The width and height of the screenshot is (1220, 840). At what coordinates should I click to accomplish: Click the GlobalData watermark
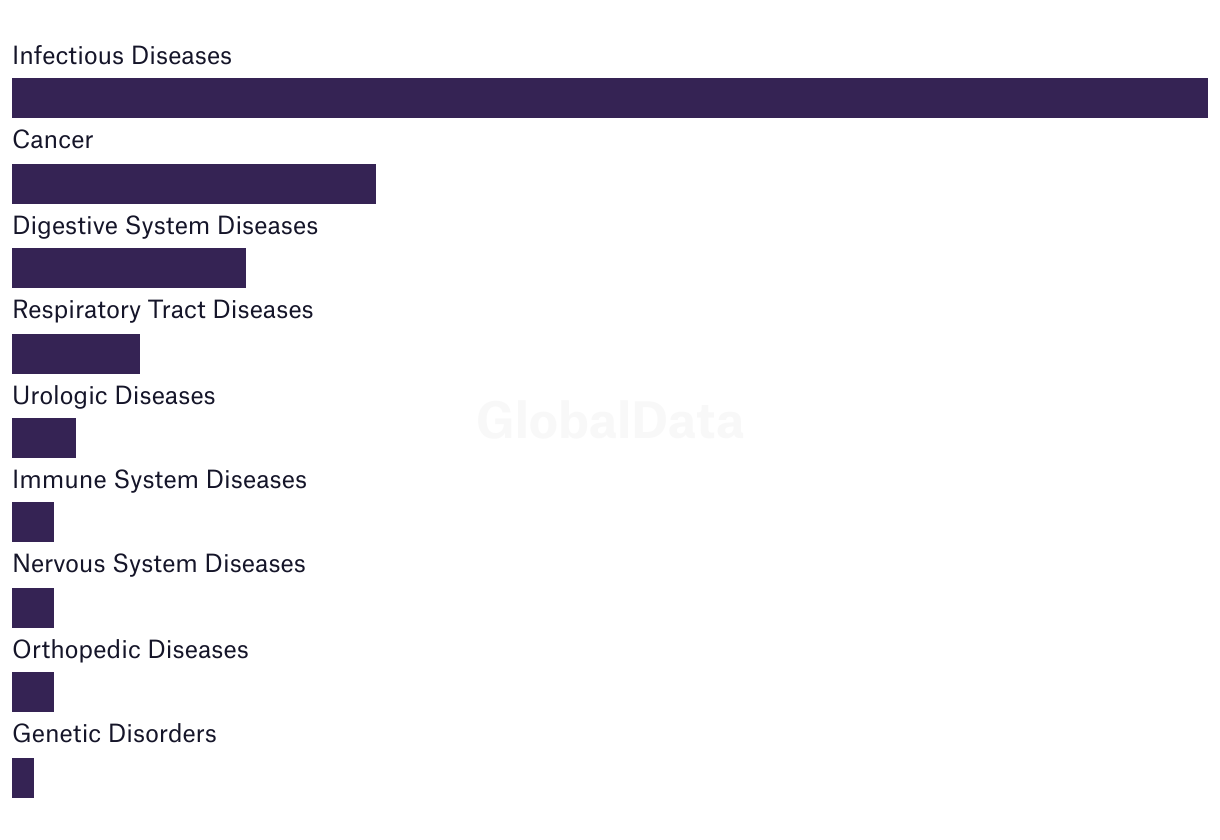click(x=610, y=421)
